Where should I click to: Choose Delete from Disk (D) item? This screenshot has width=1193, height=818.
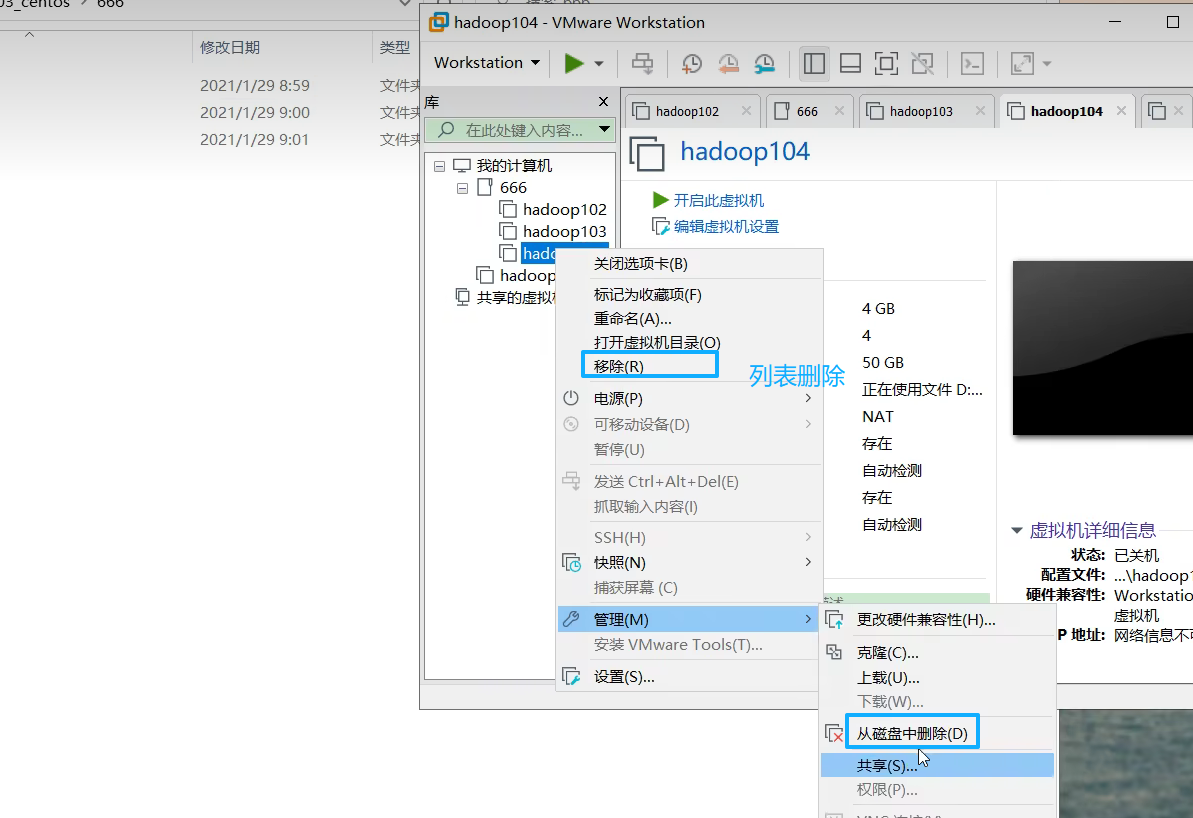(937, 734)
